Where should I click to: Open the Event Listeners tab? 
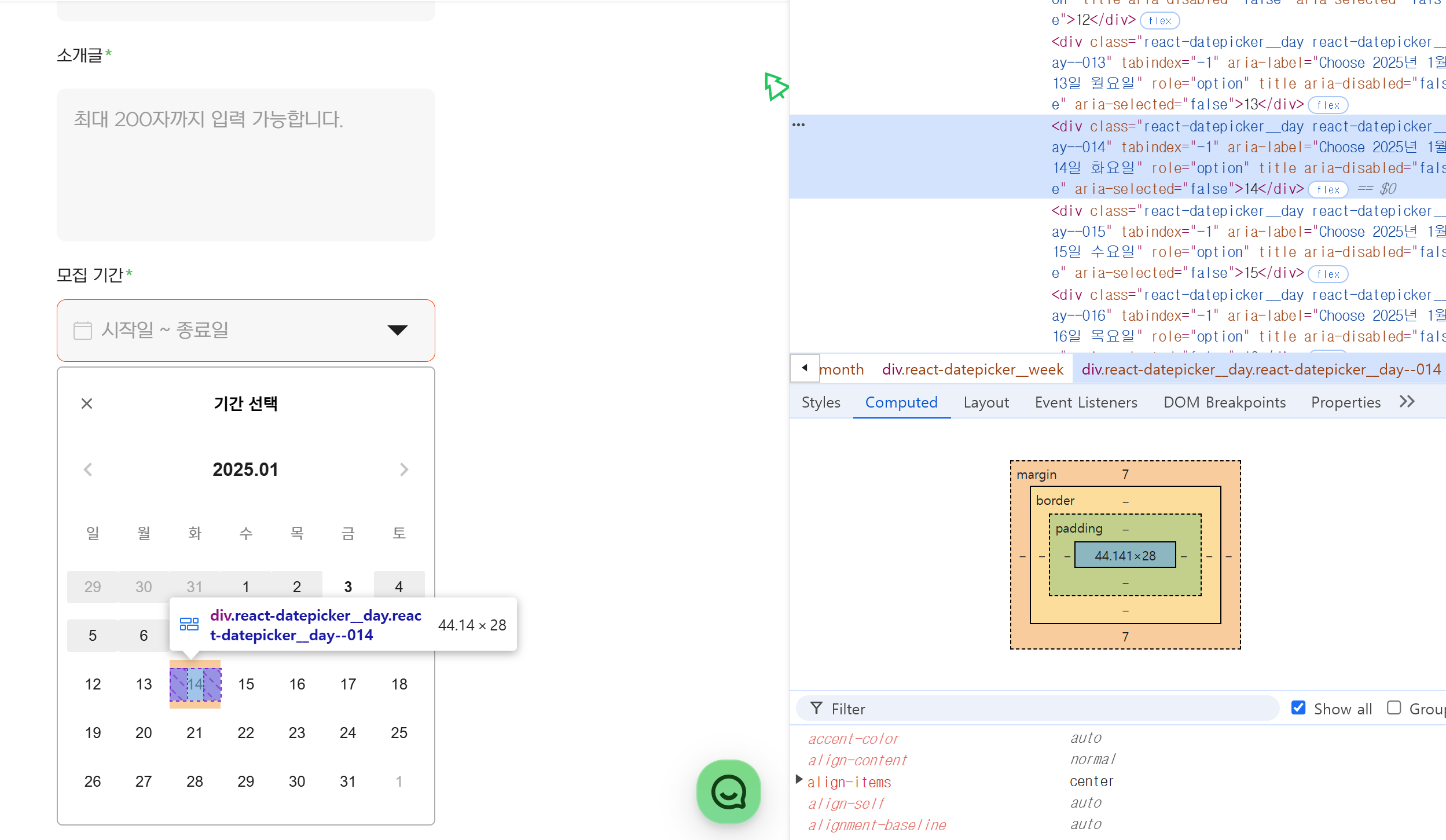click(1086, 402)
